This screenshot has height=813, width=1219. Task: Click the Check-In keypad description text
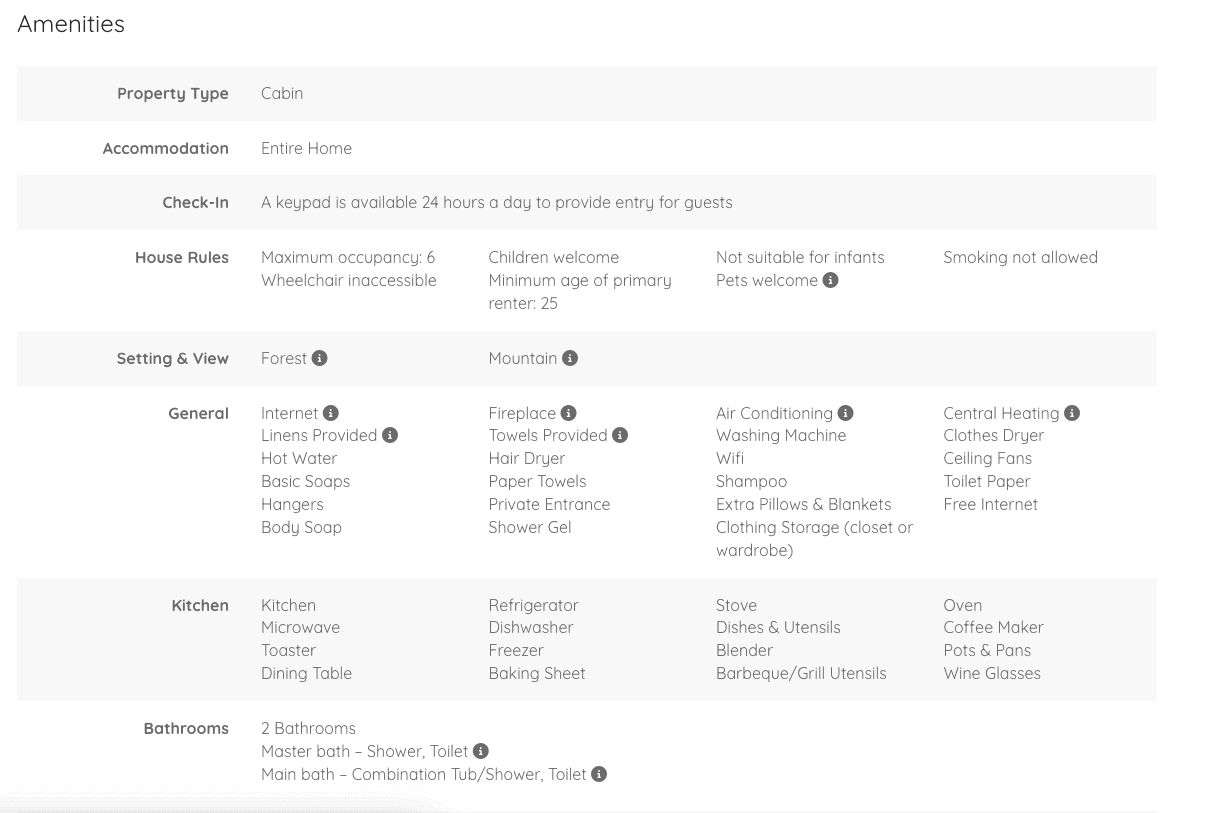496,203
